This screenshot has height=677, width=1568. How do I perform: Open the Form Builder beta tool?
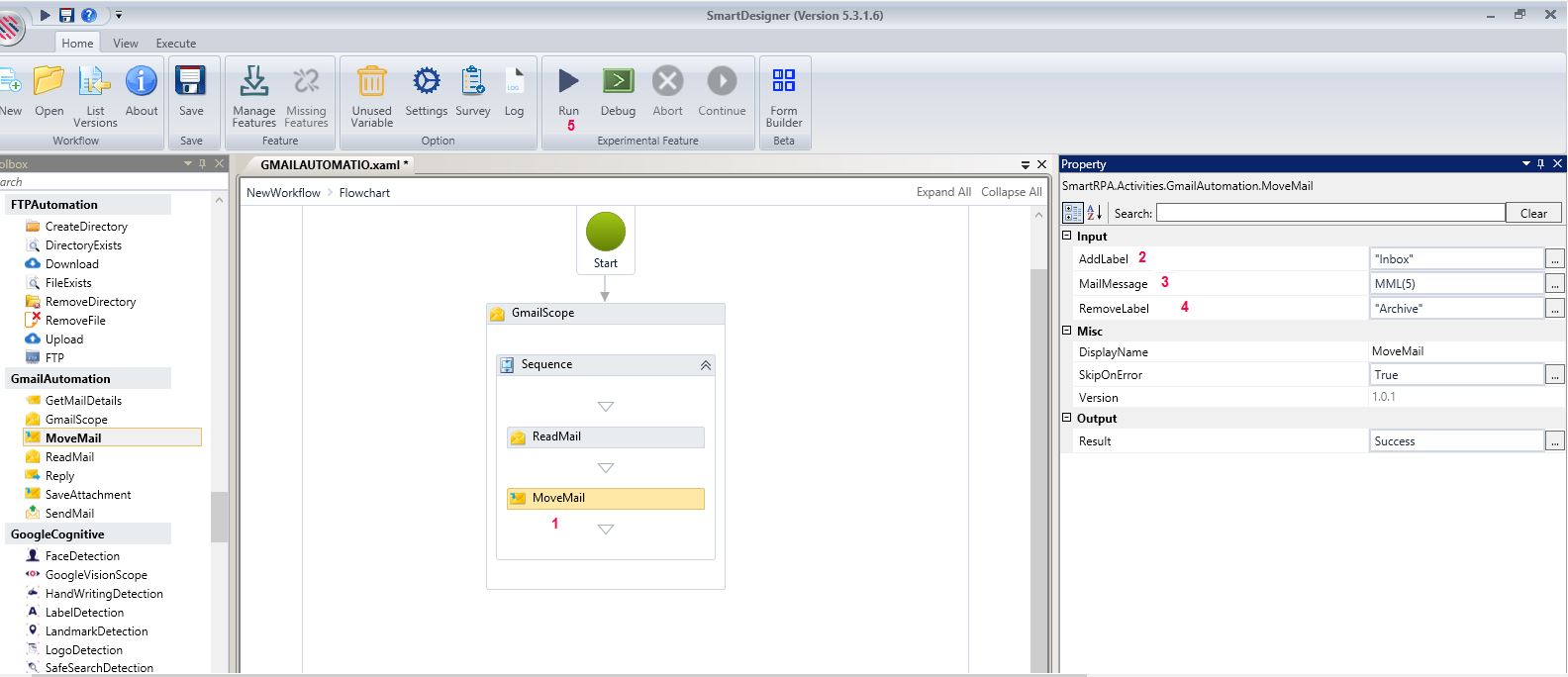(x=783, y=81)
